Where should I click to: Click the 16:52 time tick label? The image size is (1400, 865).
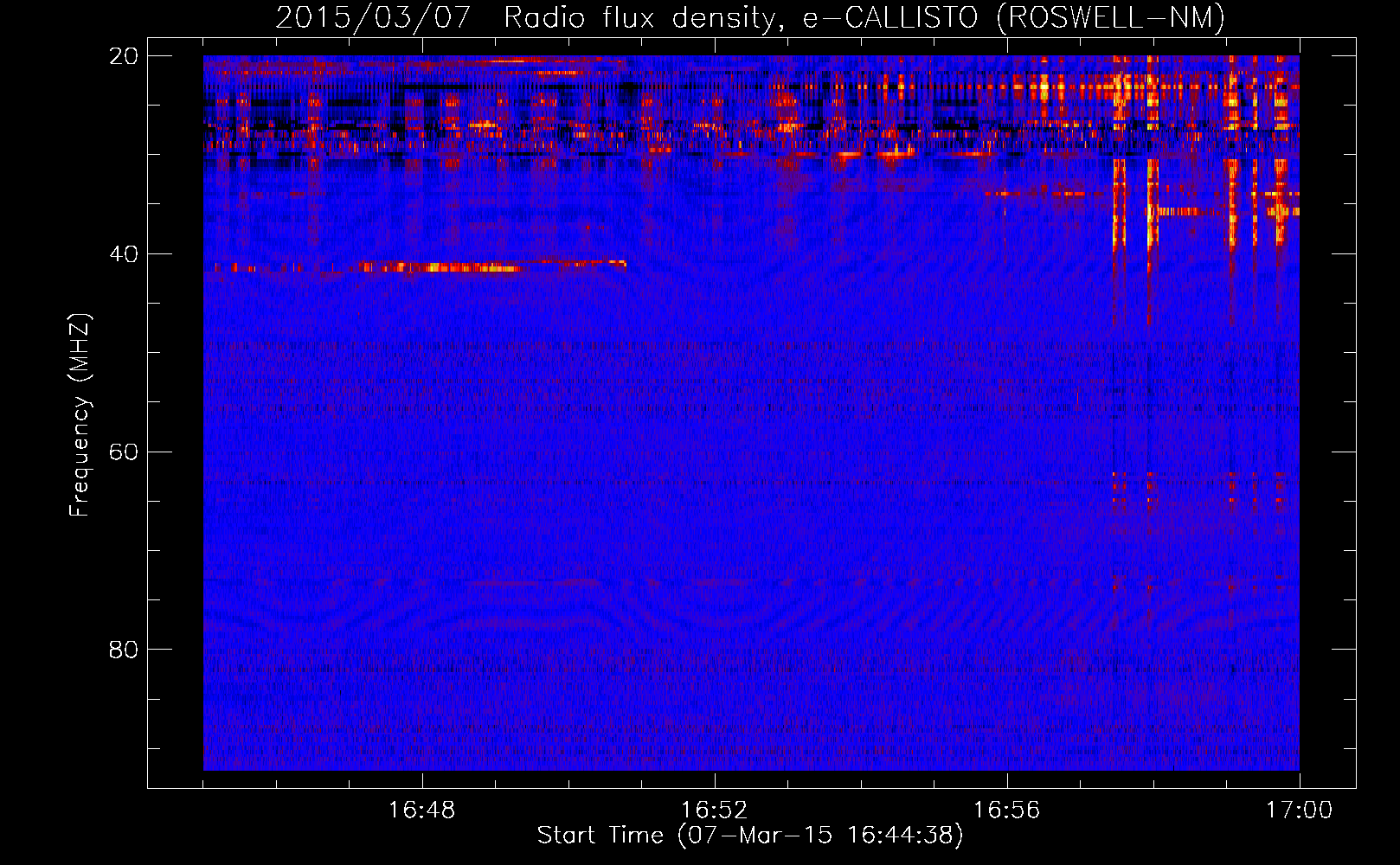coord(715,811)
